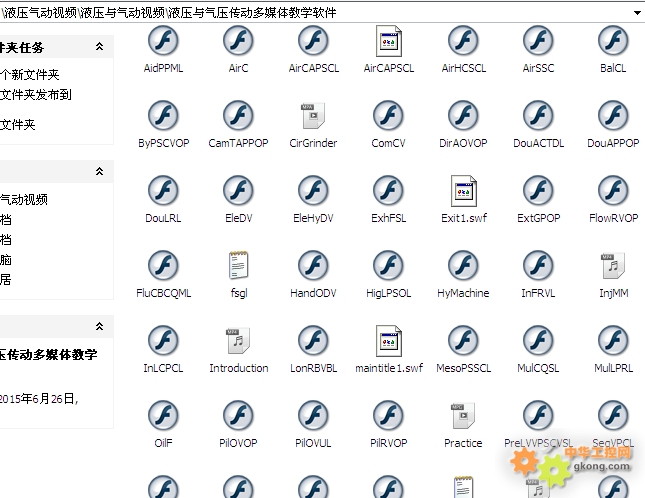Select the ExtGPOP Flash file icon
Image resolution: width=645 pixels, height=498 pixels.
pos(538,190)
